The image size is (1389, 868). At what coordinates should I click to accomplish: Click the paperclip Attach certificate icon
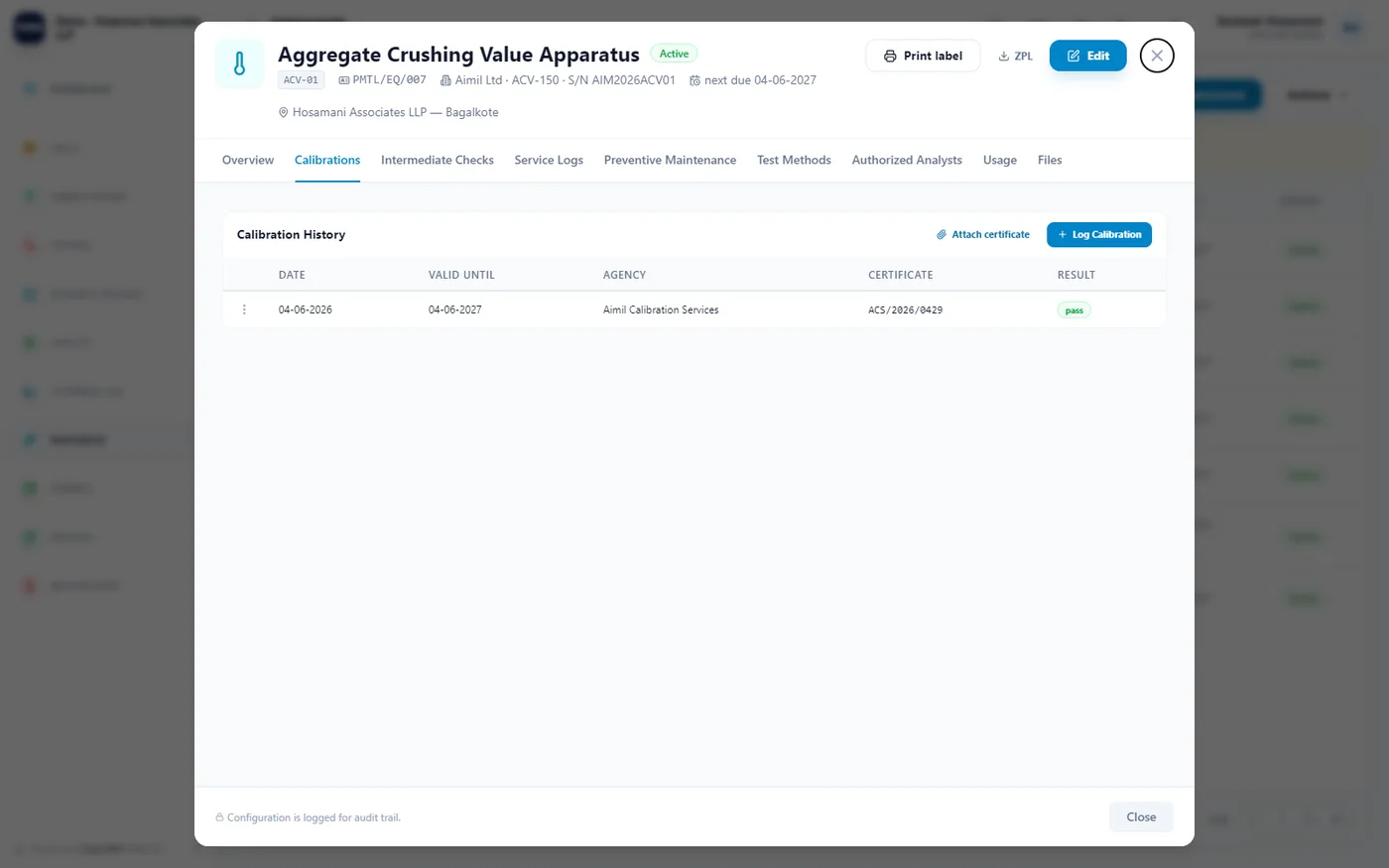coord(942,235)
